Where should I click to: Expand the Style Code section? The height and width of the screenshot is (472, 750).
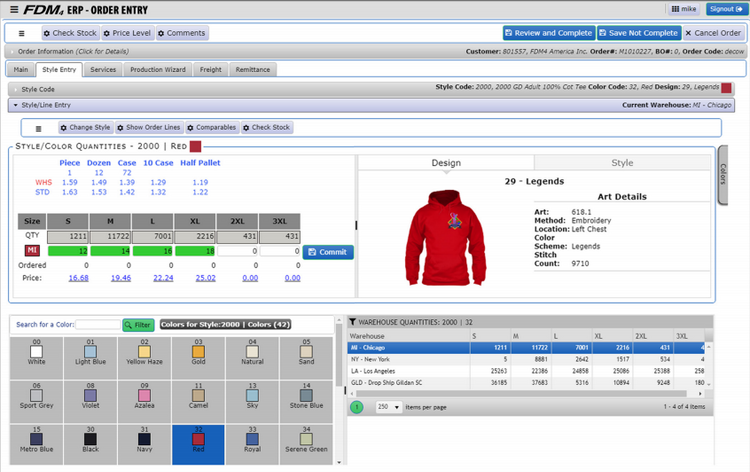(371, 89)
